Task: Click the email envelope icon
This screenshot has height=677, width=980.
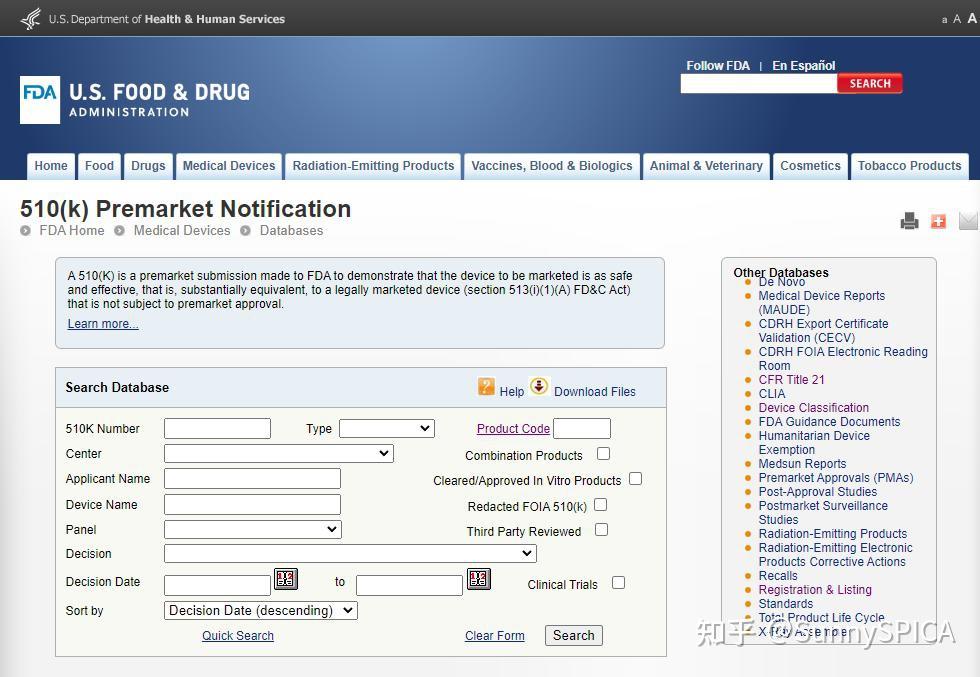Action: [x=968, y=221]
